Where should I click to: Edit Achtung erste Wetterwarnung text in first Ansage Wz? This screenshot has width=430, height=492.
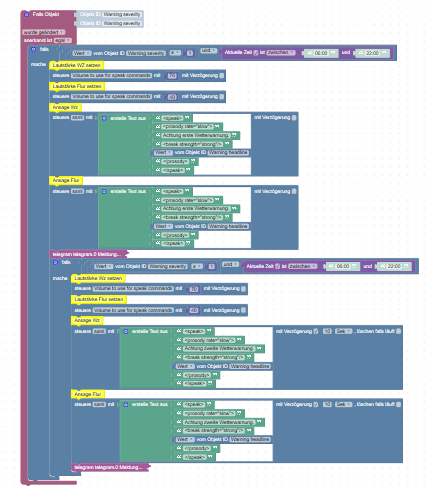pyautogui.click(x=196, y=135)
